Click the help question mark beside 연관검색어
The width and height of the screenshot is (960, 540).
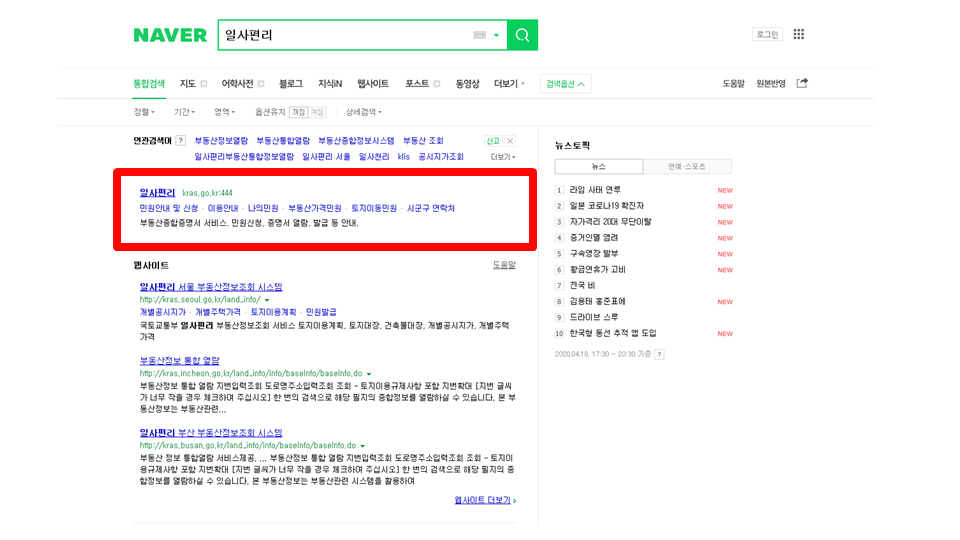point(180,141)
